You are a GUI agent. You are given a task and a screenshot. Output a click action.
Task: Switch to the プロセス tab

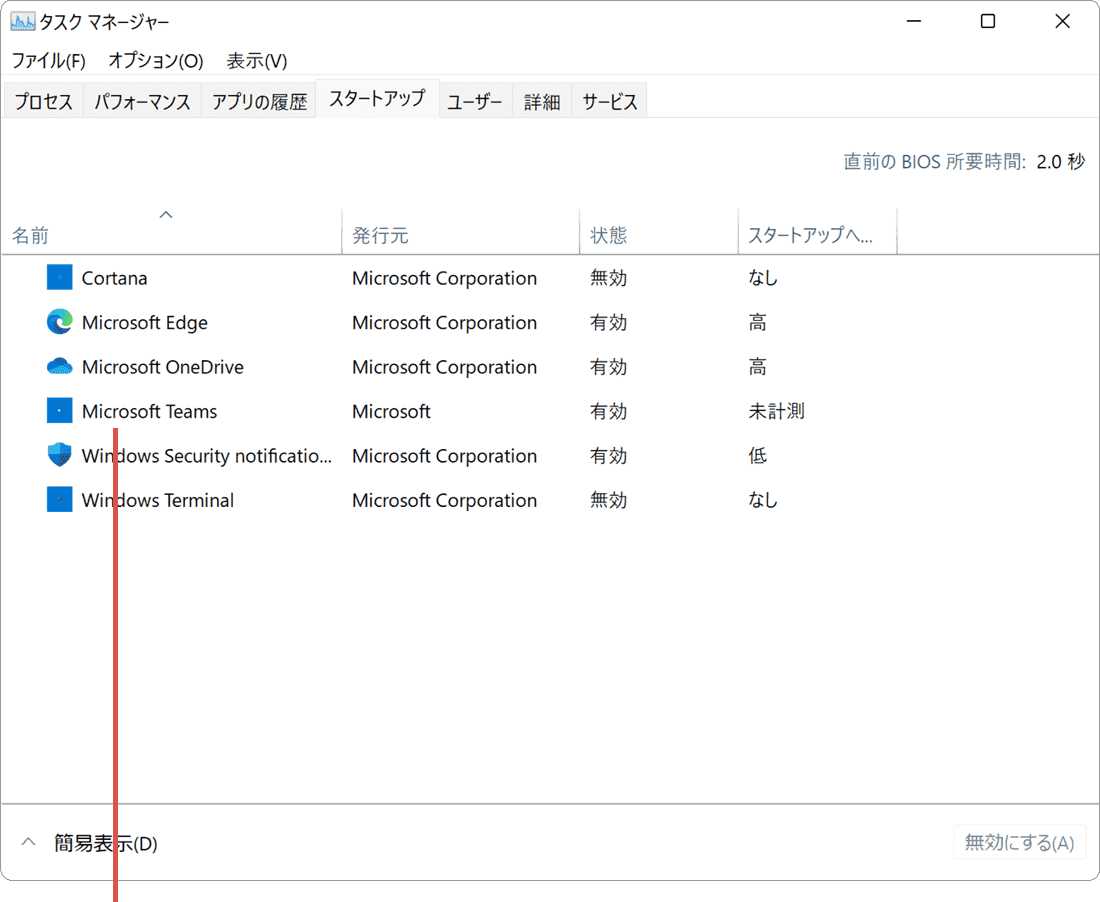[43, 102]
